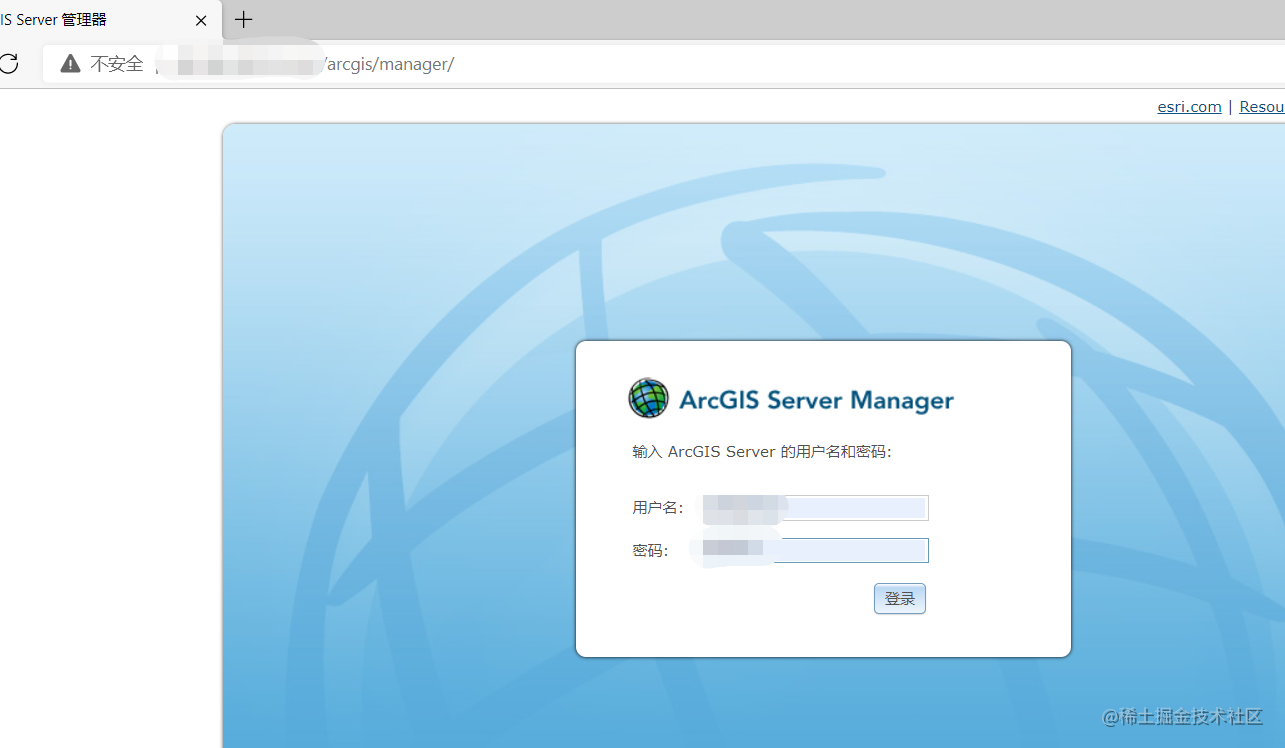Open a new tab with the plus icon

243,20
